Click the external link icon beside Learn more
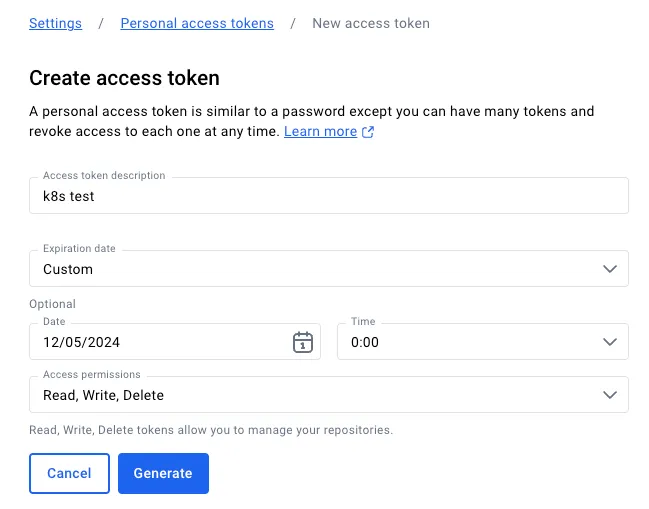The height and width of the screenshot is (509, 649). [368, 132]
